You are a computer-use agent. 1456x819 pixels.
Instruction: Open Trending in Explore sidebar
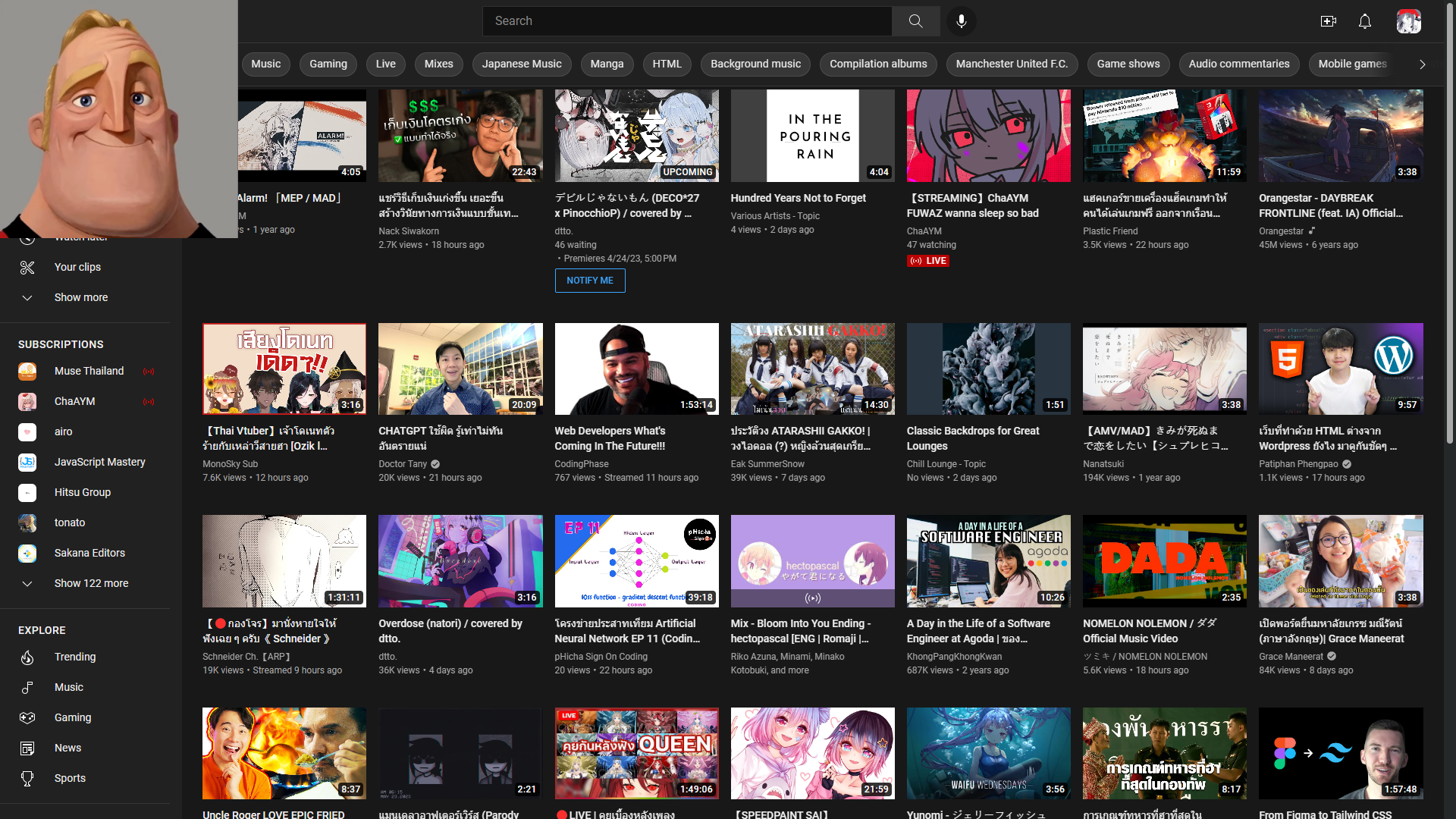pos(75,657)
